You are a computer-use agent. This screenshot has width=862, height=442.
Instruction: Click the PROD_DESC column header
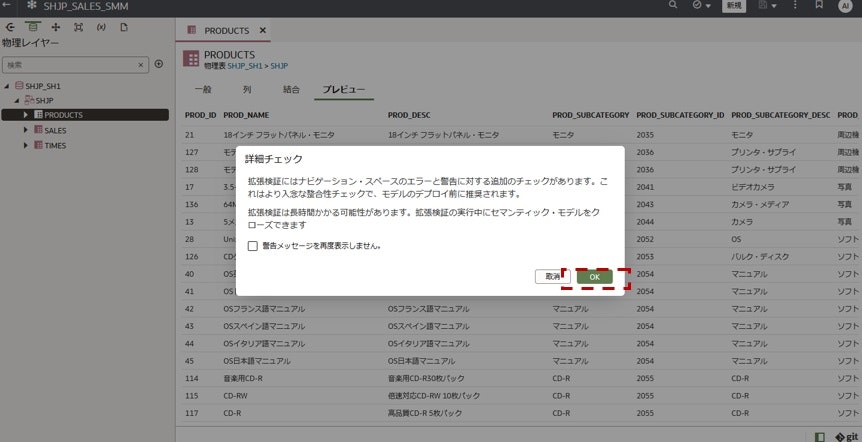point(409,115)
